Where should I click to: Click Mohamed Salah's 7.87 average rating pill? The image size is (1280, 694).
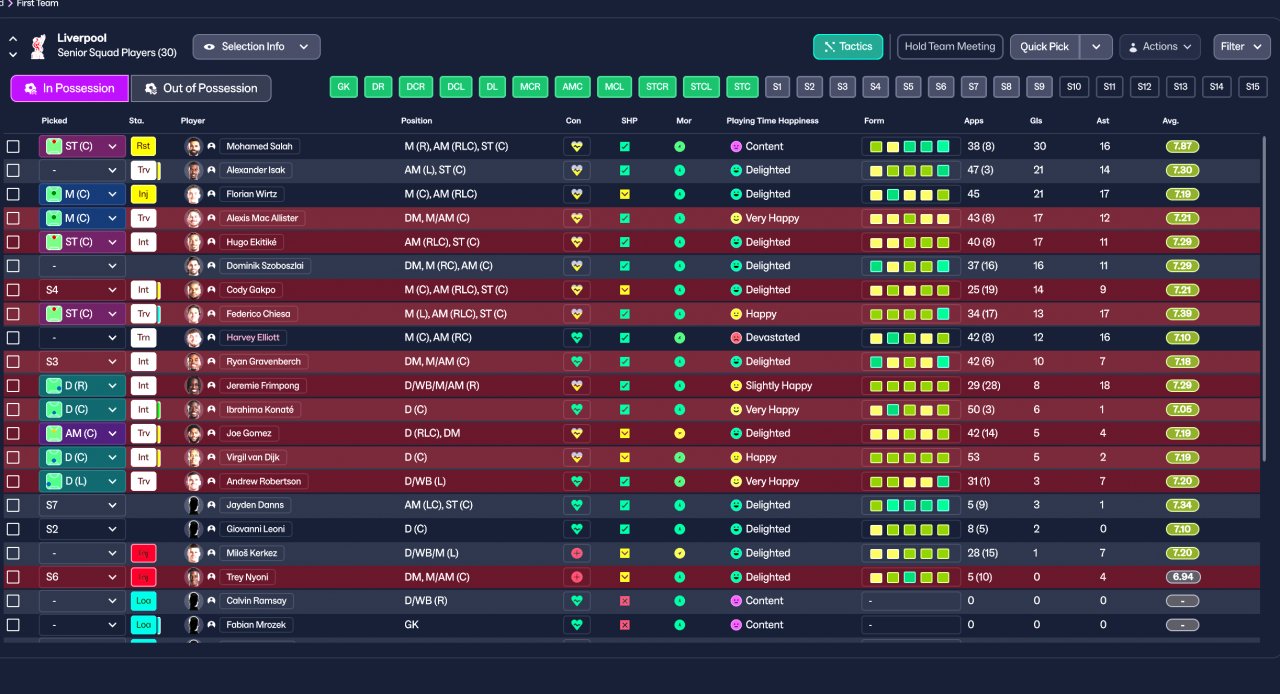1183,146
